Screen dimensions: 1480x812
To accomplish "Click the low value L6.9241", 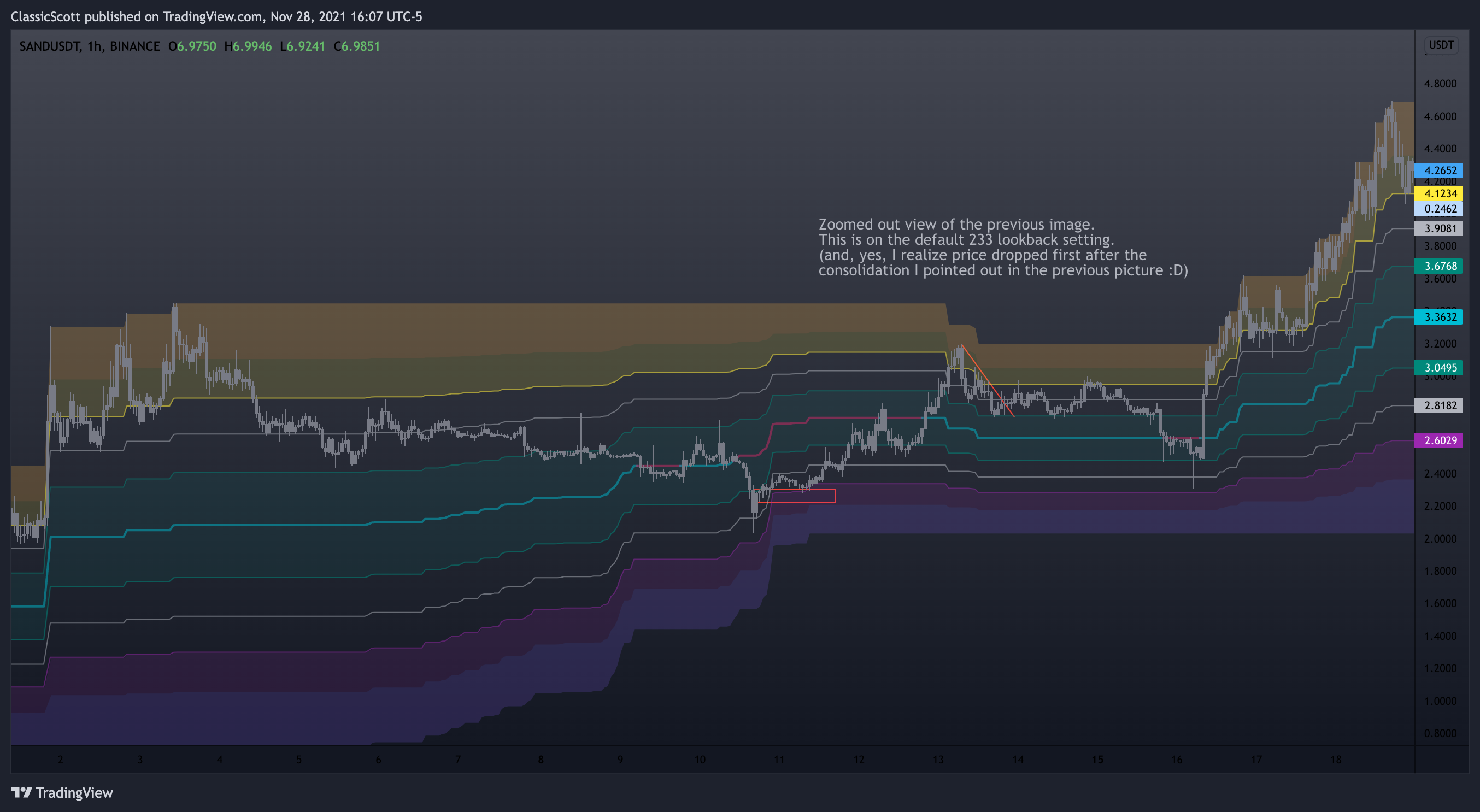I will click(x=302, y=46).
